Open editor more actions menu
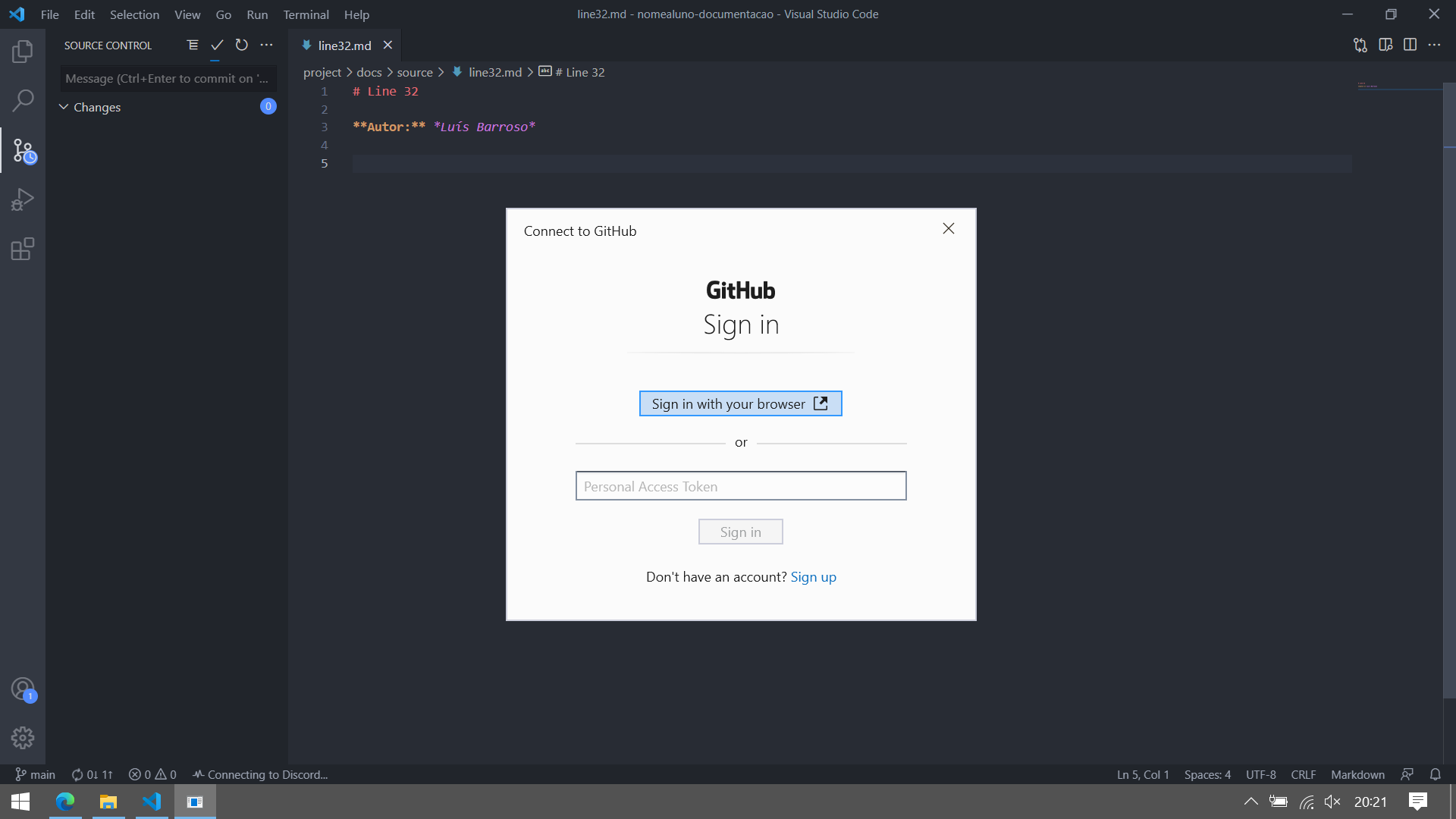The image size is (1456, 819). pos(1434,45)
